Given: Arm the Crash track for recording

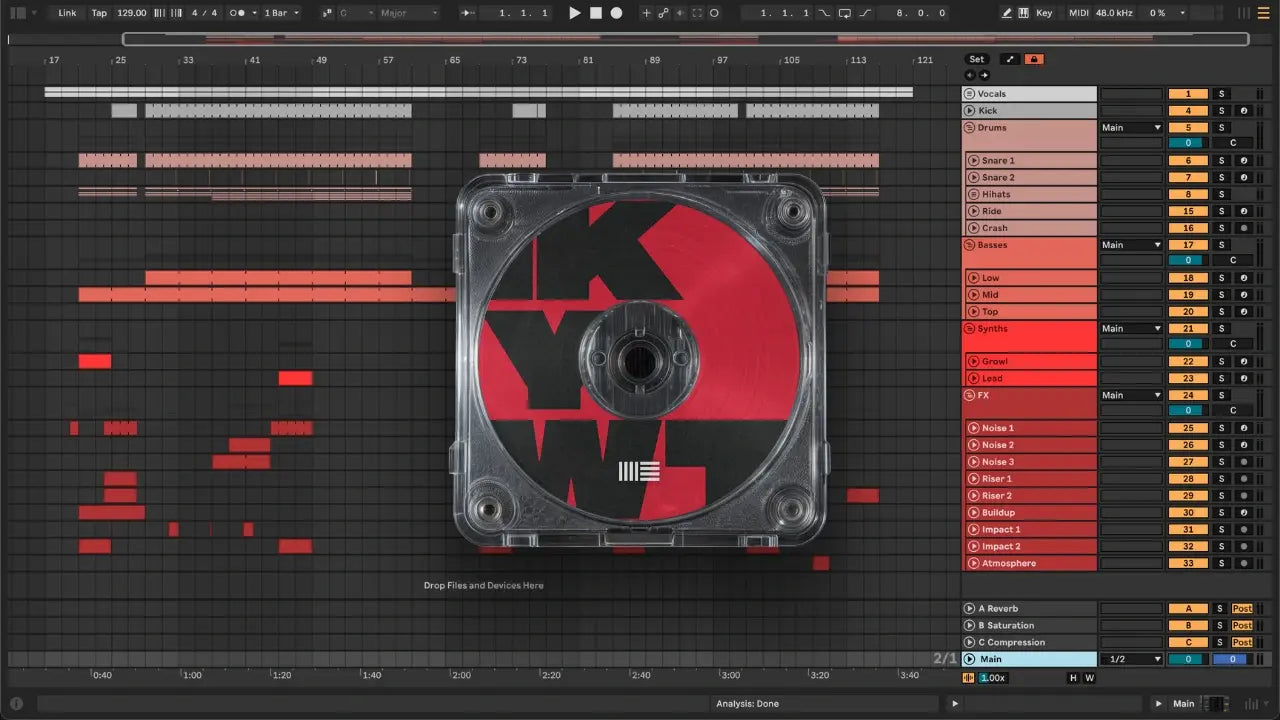Looking at the screenshot, I should pos(1243,228).
